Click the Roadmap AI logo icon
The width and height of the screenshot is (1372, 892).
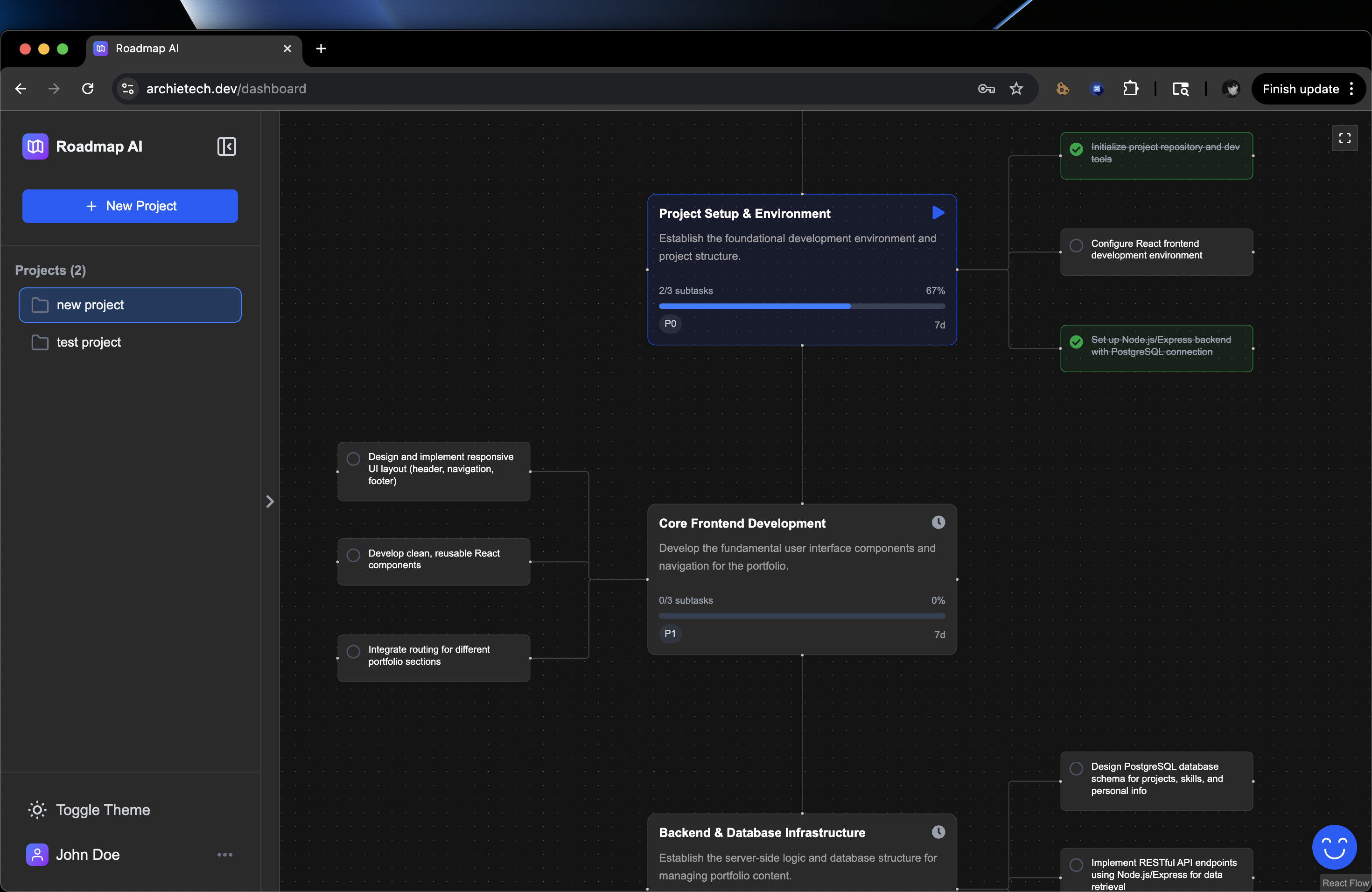pyautogui.click(x=35, y=146)
